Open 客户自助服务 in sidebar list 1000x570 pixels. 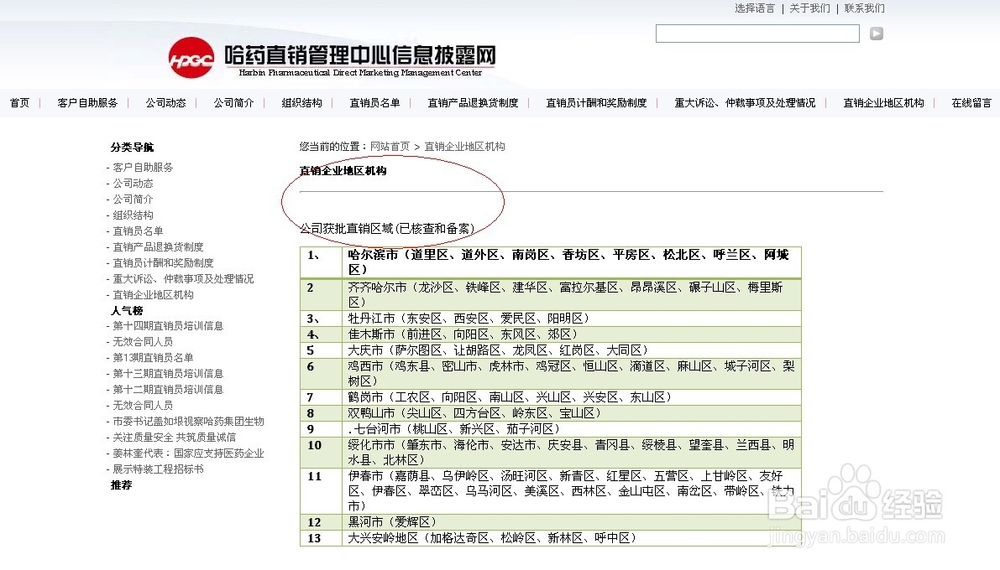click(x=143, y=167)
